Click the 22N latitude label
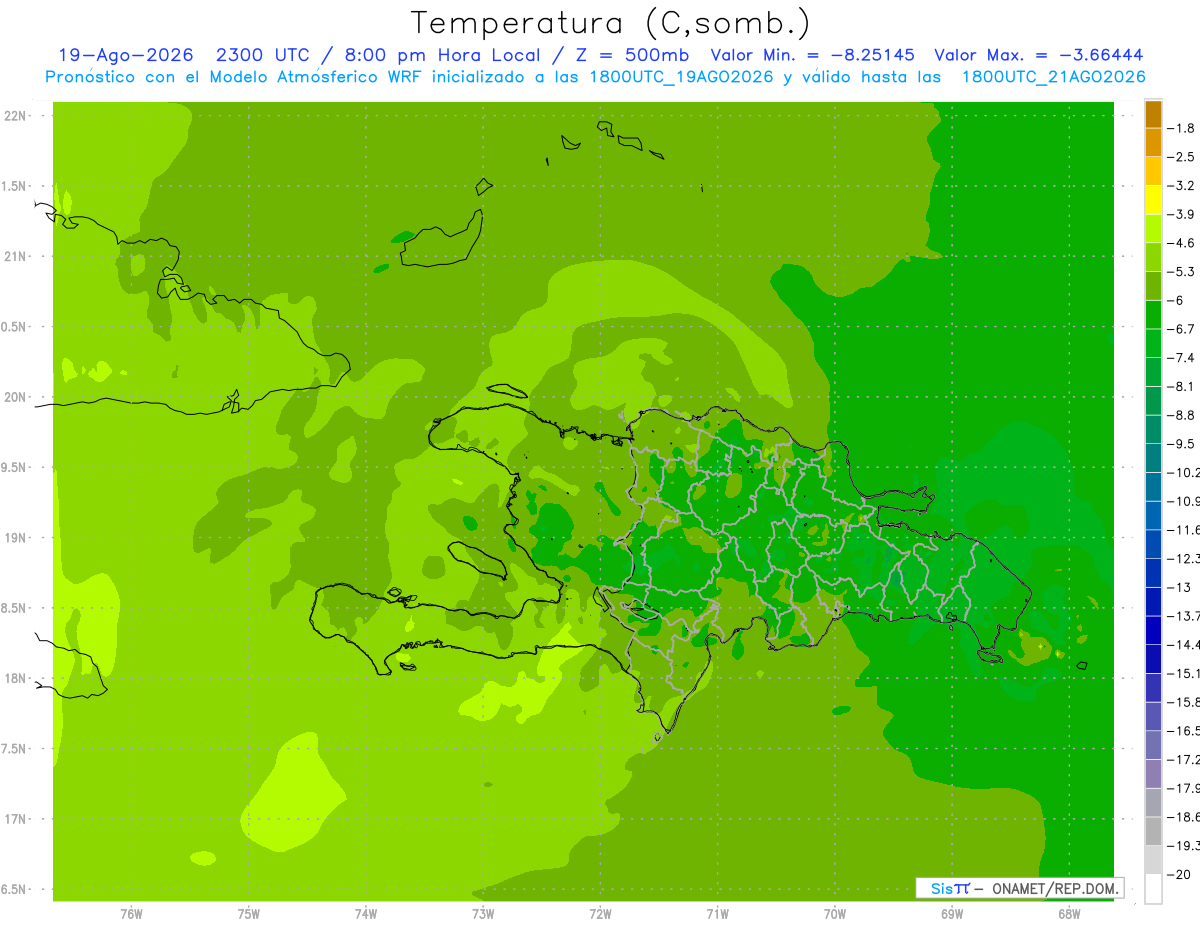Screen dimensions: 1200x927 pyautogui.click(x=16, y=116)
